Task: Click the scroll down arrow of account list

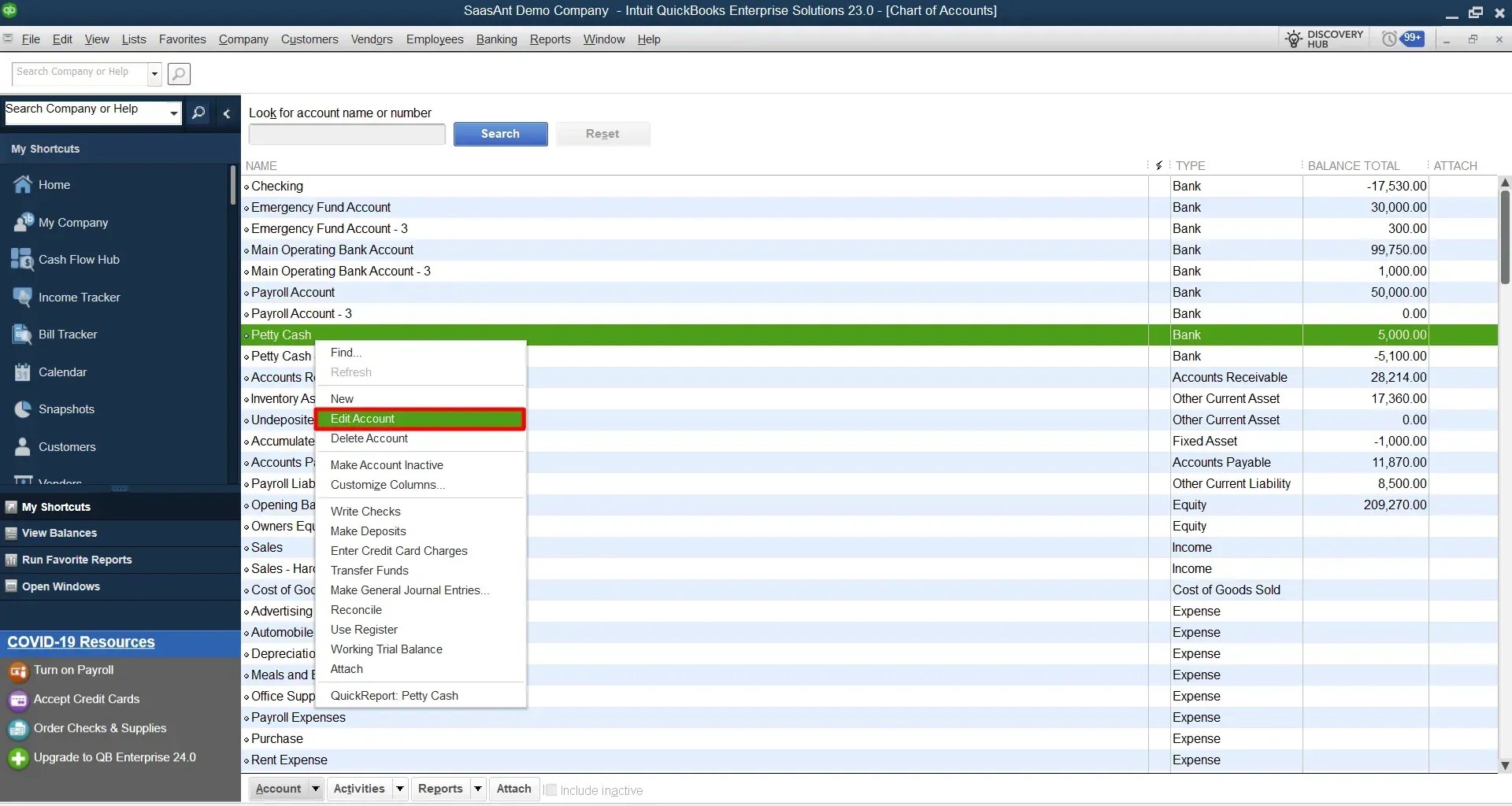Action: [1505, 766]
